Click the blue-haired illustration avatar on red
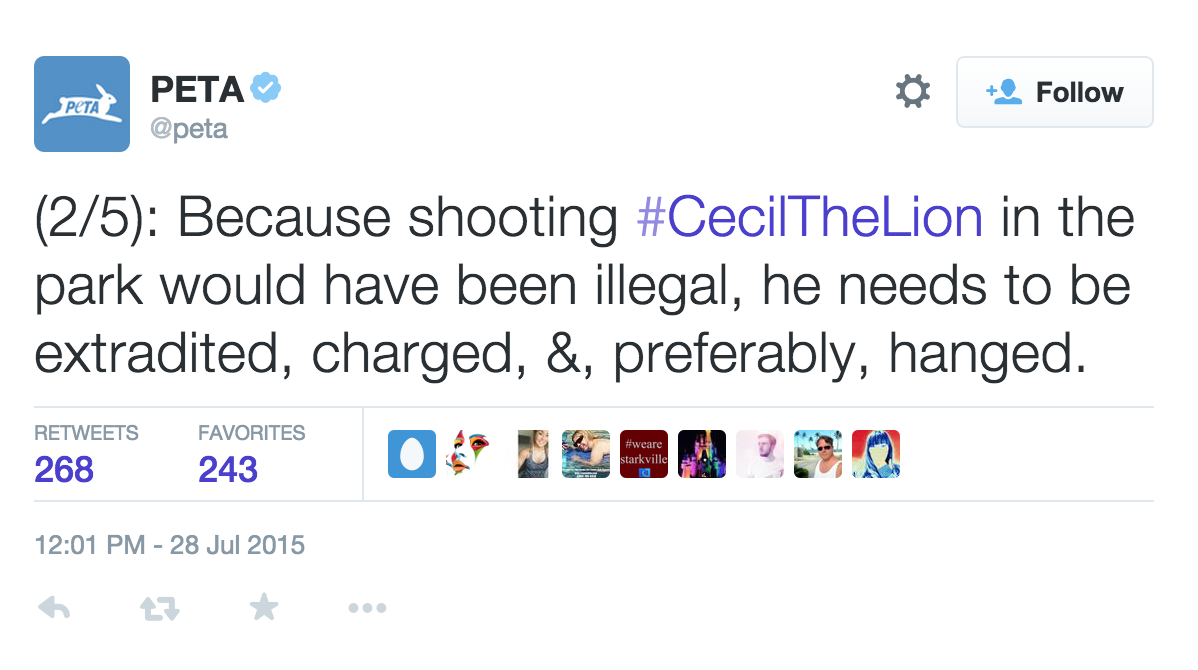 876,454
